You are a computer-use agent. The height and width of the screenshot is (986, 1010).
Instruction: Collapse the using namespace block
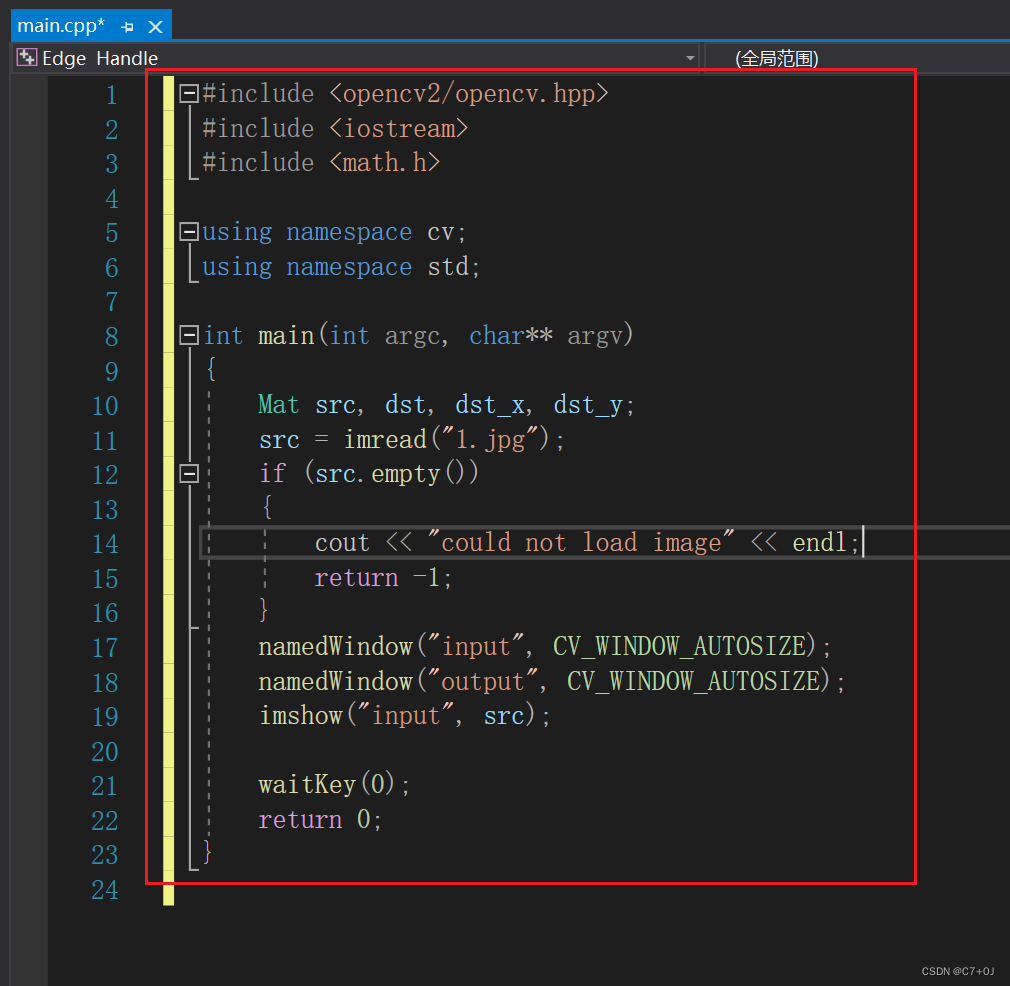tap(188, 231)
